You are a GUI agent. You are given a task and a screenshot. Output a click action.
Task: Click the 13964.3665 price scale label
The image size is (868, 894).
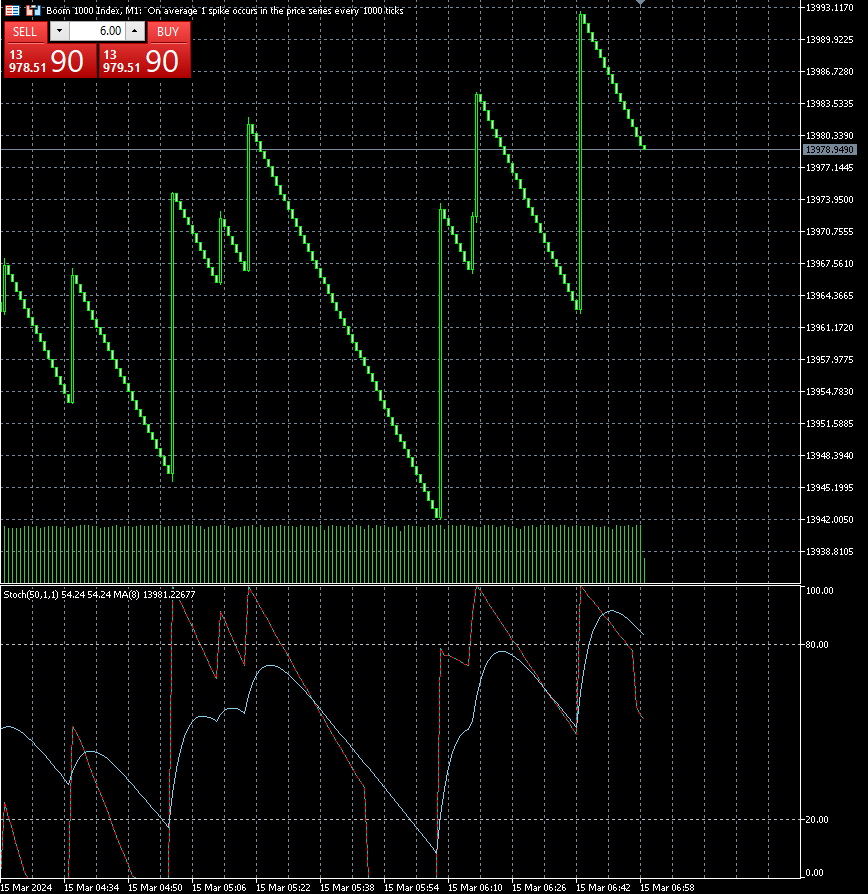829,295
